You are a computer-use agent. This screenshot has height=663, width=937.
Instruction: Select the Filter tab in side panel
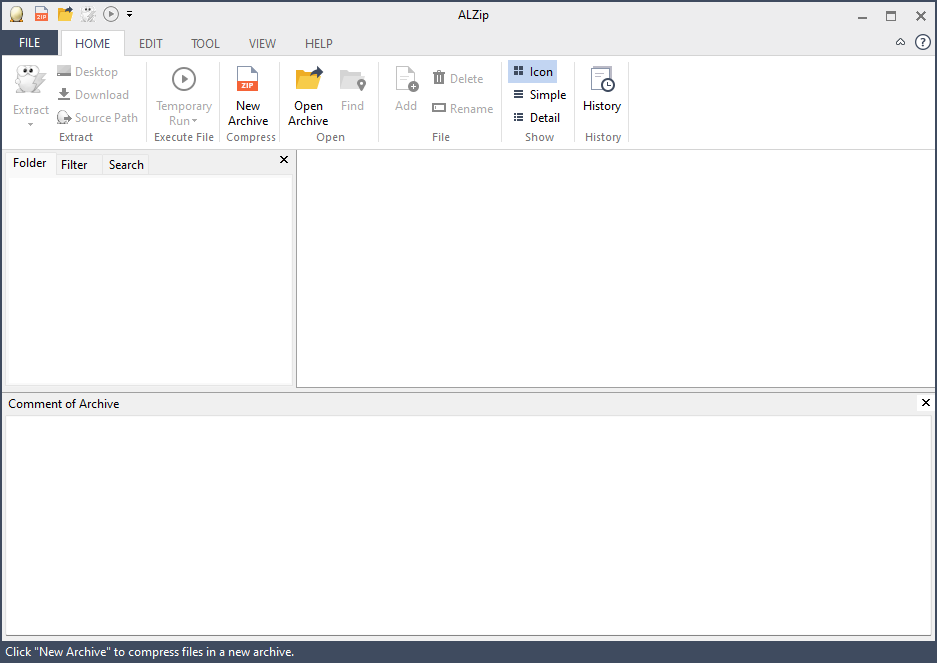coord(74,165)
